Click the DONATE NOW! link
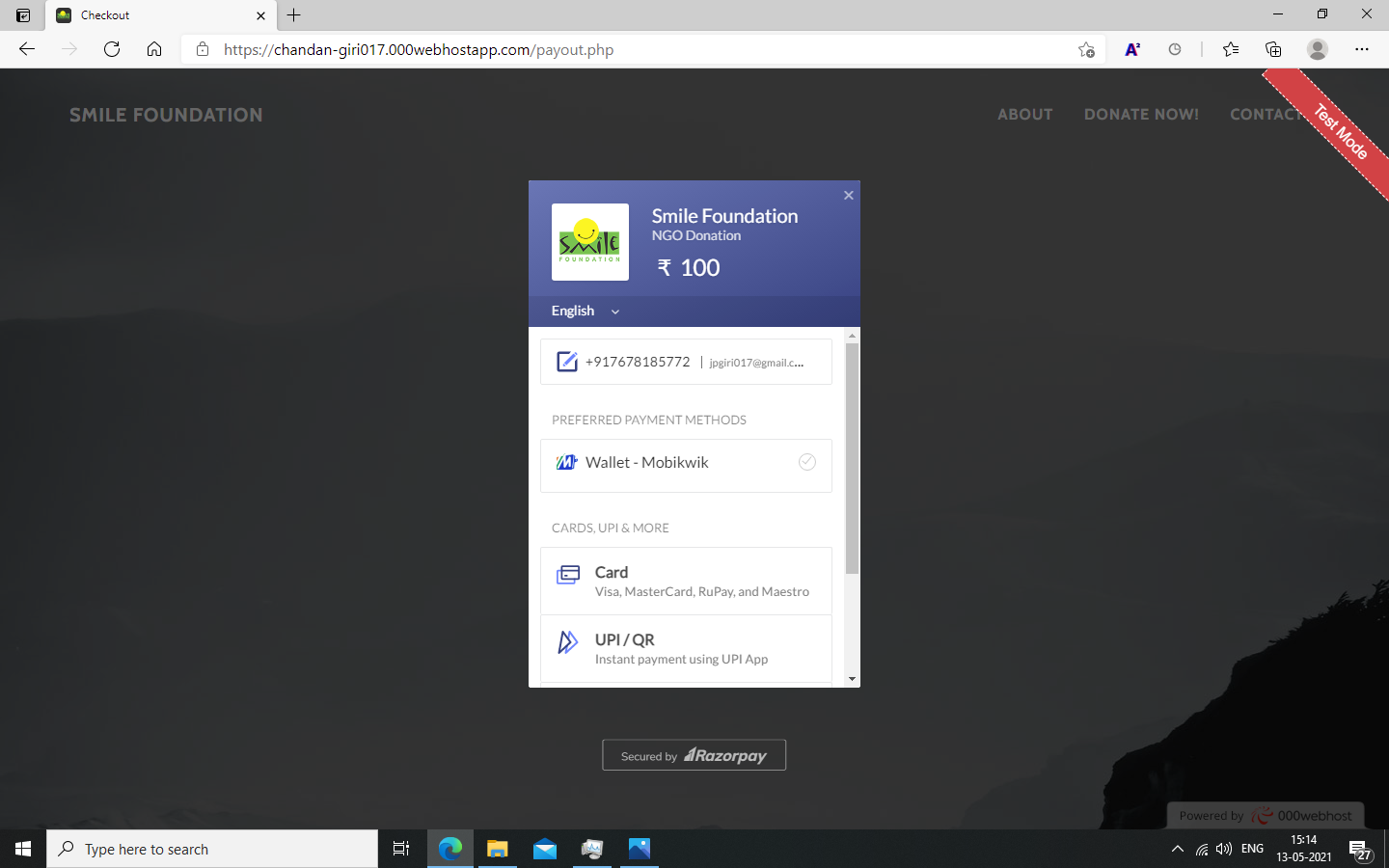 point(1142,114)
